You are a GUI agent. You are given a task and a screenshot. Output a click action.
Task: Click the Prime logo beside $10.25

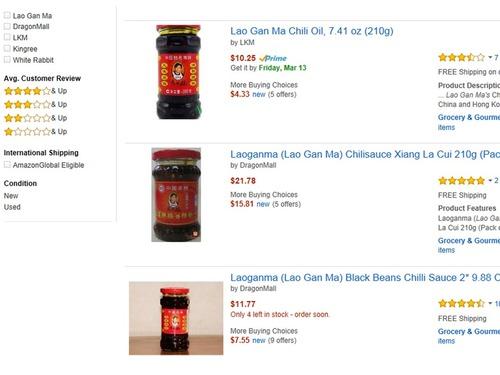click(273, 58)
